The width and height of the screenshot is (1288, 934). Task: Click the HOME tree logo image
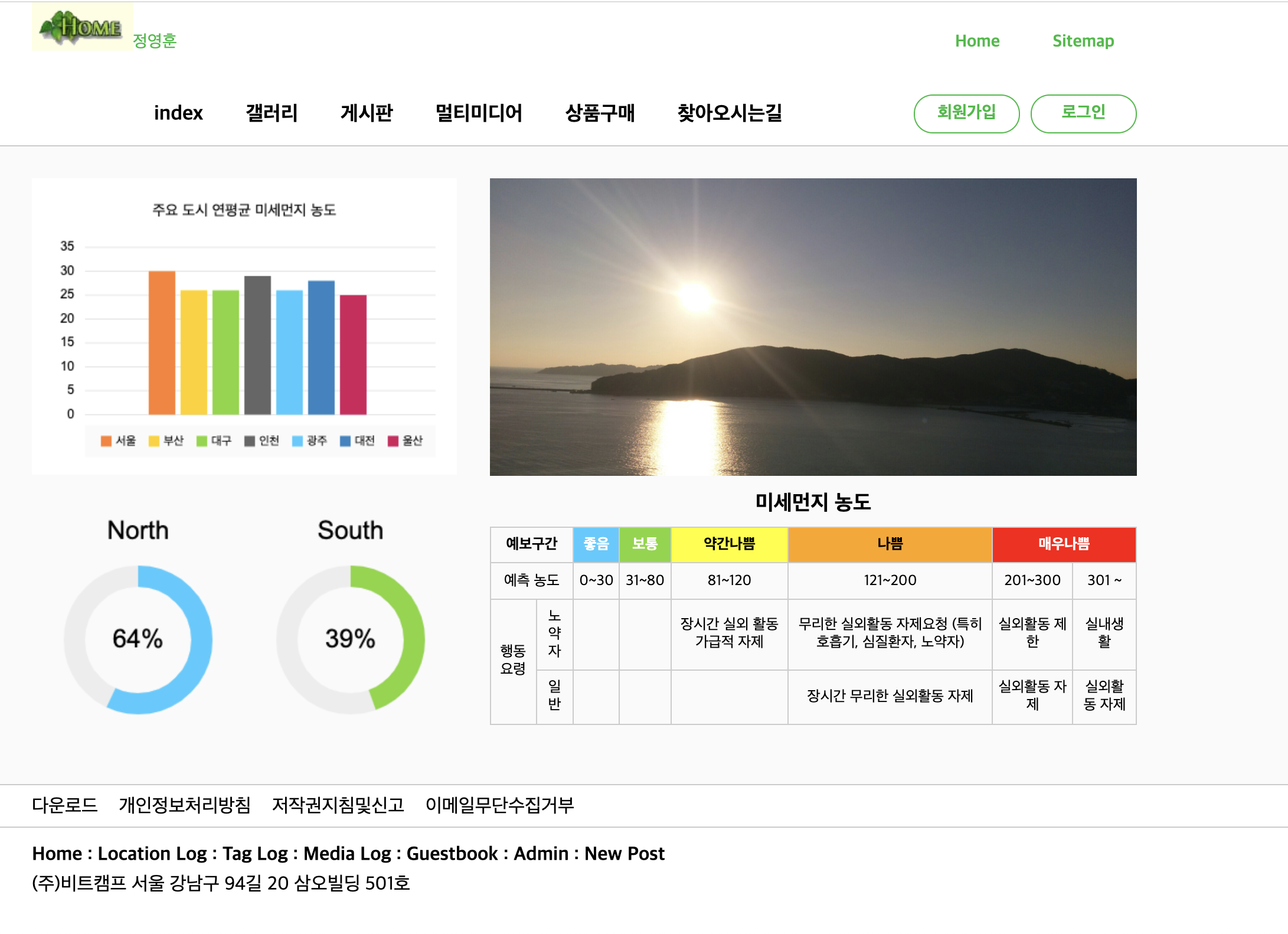point(82,27)
